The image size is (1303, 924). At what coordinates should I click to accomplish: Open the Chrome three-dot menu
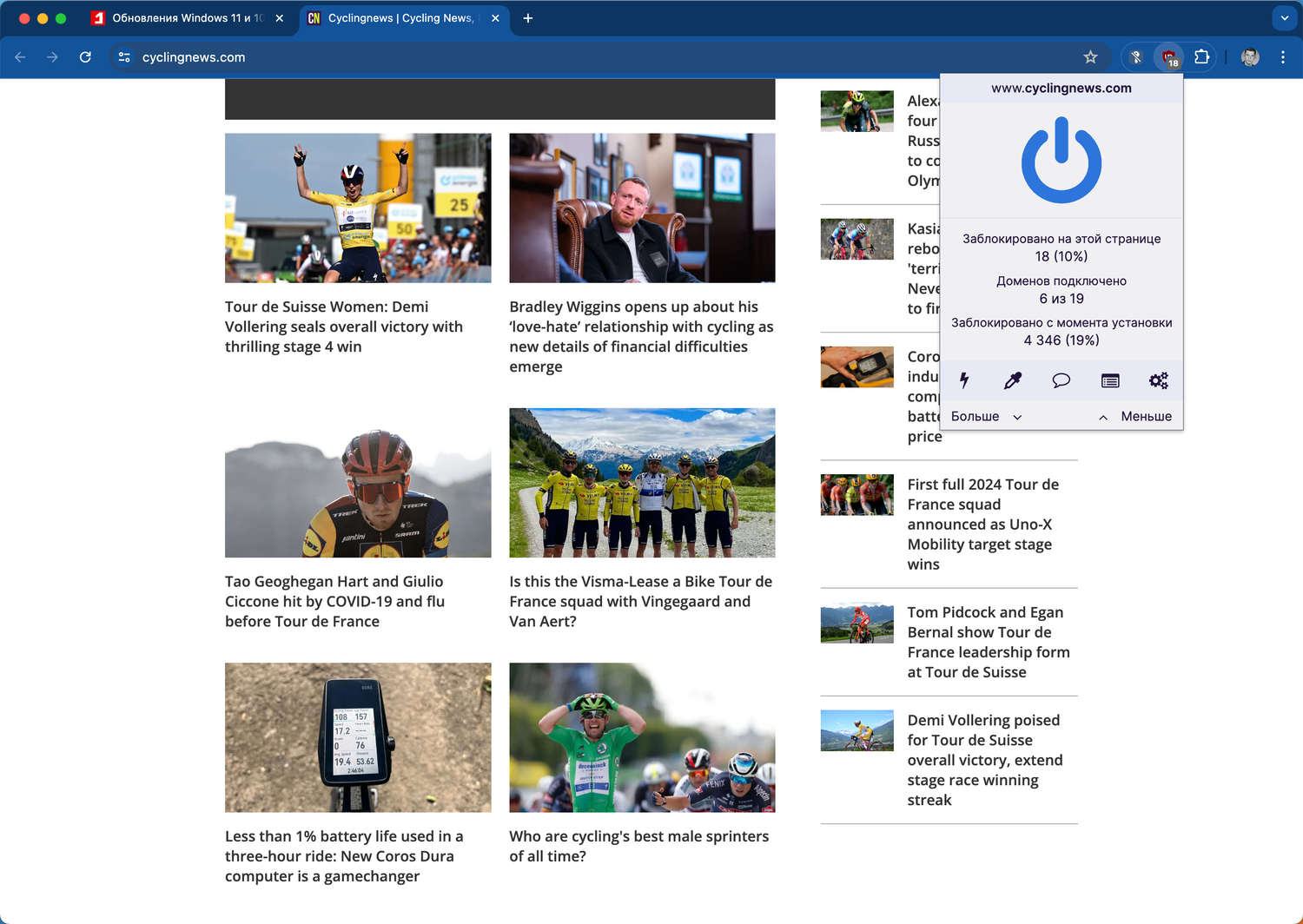tap(1283, 57)
